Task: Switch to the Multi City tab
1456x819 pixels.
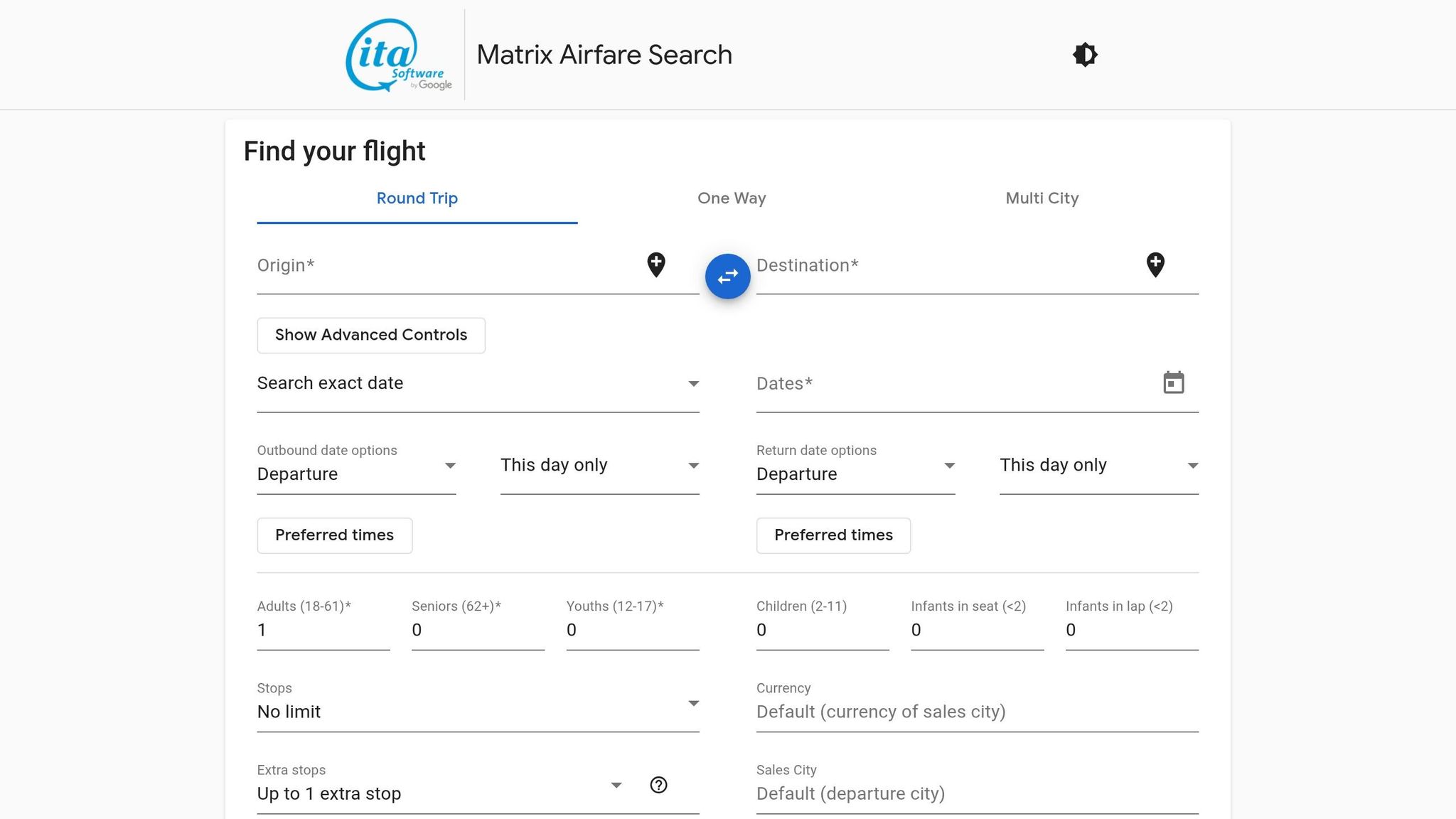Action: pyautogui.click(x=1042, y=198)
